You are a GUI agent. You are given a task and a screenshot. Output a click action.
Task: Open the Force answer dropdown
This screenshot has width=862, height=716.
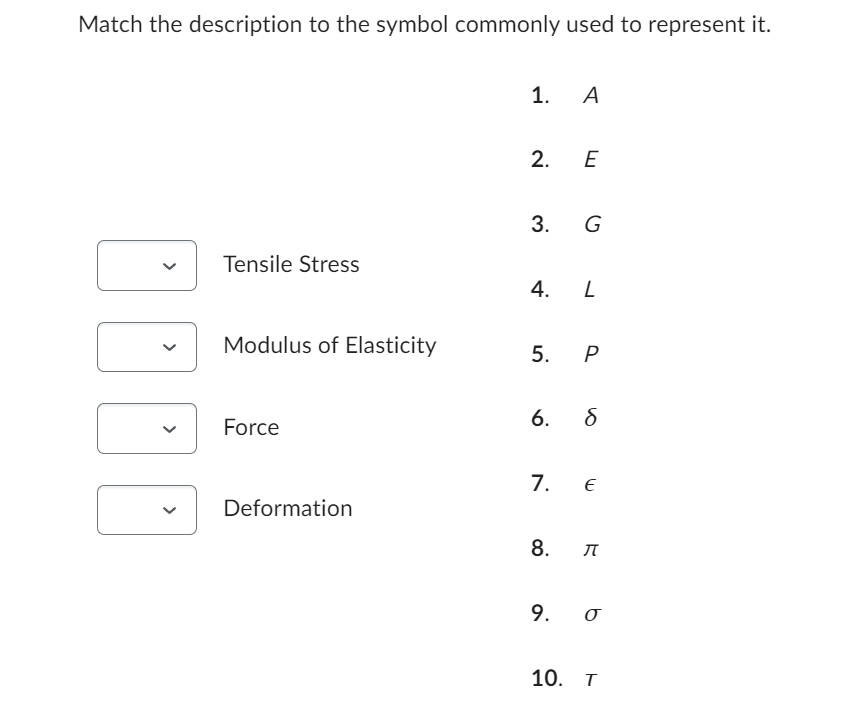pyautogui.click(x=146, y=428)
